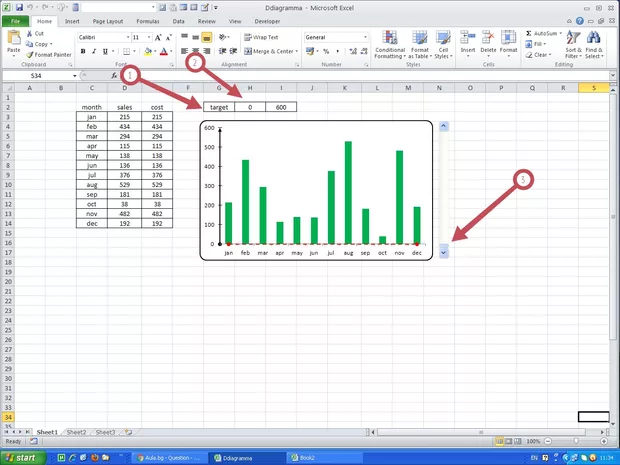Click Delete cells icon
The height and width of the screenshot is (465, 620).
tap(488, 38)
